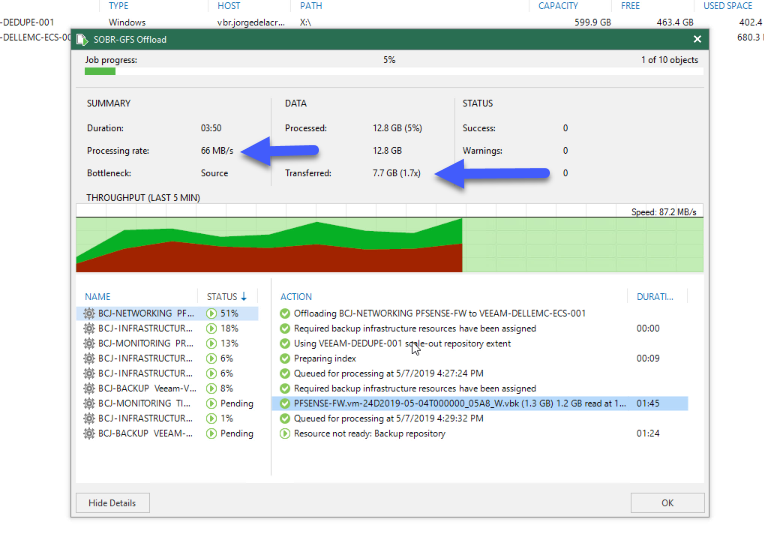This screenshot has height=539, width=764.
Task: Select the BCJ-MONITORING PR... job row
Action: coord(167,344)
